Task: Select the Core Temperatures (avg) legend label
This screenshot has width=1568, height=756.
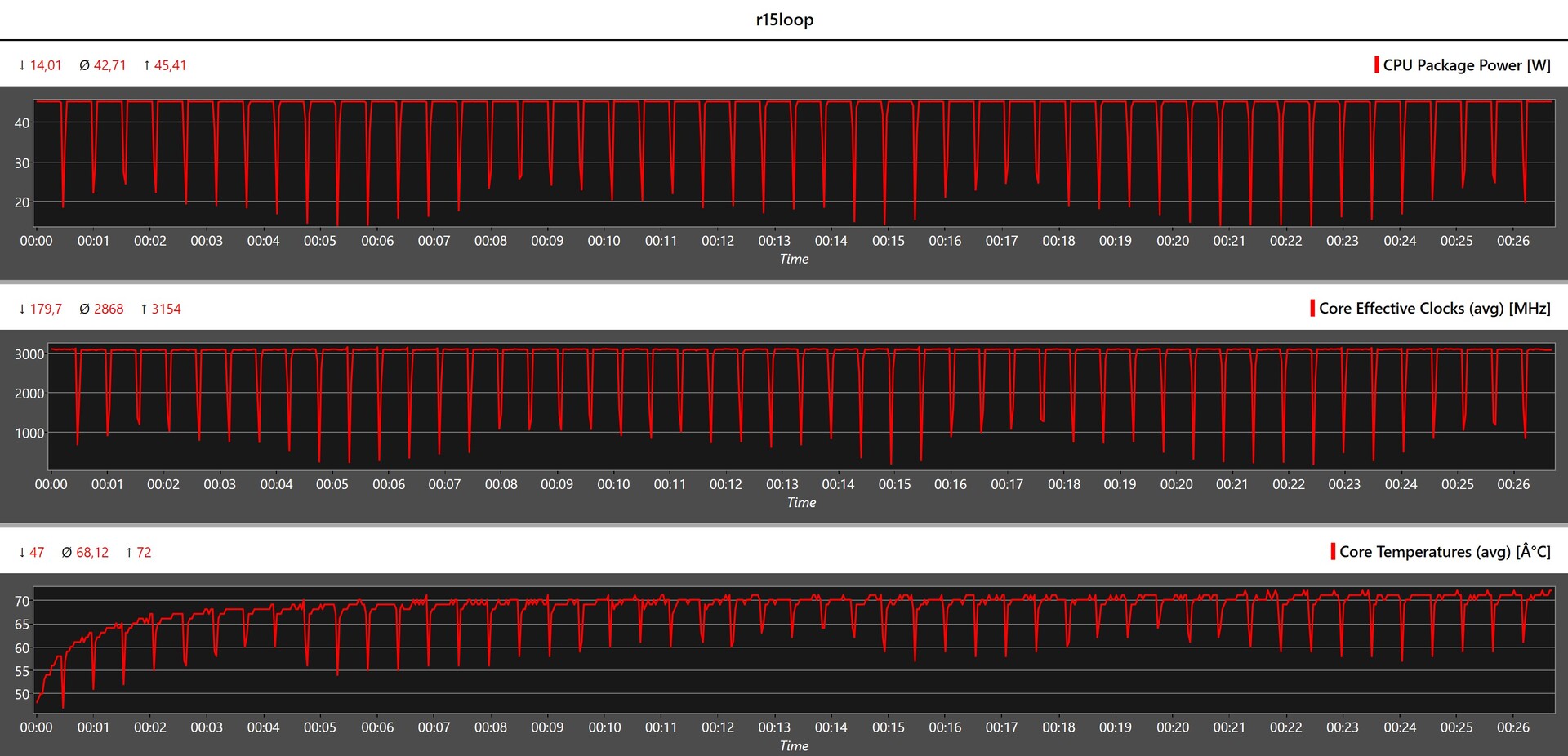Action: pos(1445,552)
